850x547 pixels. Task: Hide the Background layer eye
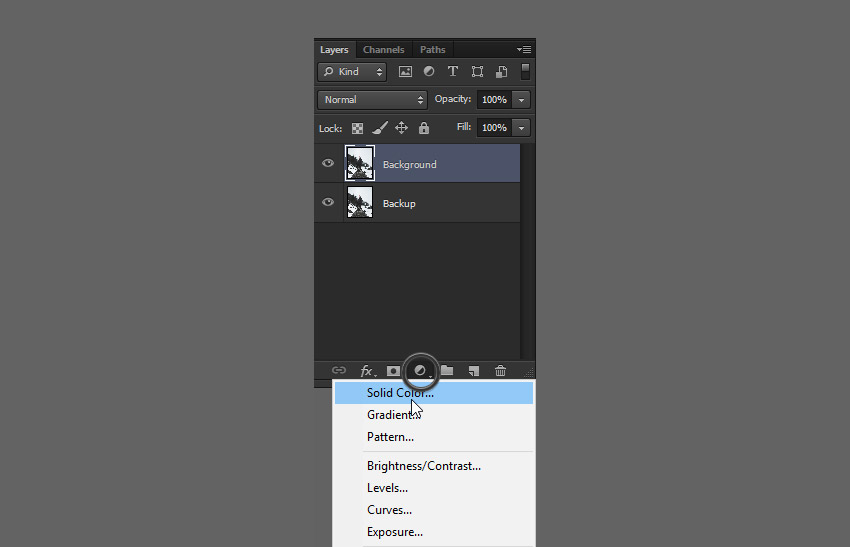[328, 163]
